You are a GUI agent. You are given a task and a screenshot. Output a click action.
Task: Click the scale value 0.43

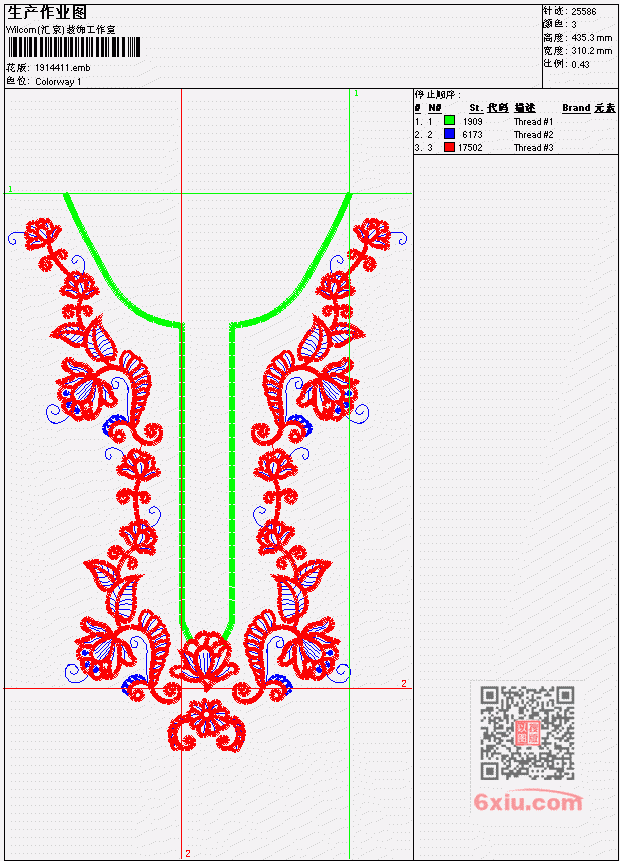point(580,64)
